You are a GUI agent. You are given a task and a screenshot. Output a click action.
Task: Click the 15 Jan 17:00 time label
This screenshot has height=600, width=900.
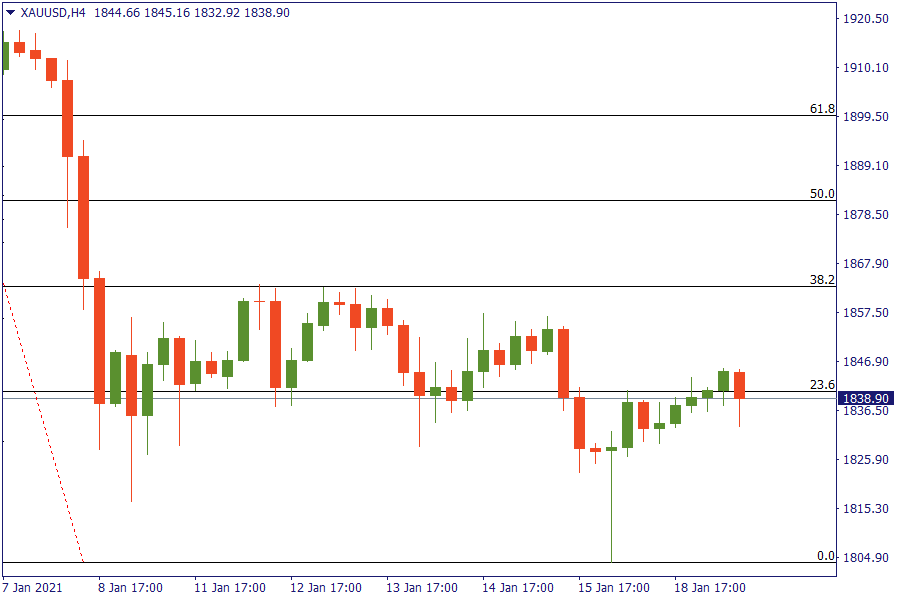pyautogui.click(x=613, y=587)
